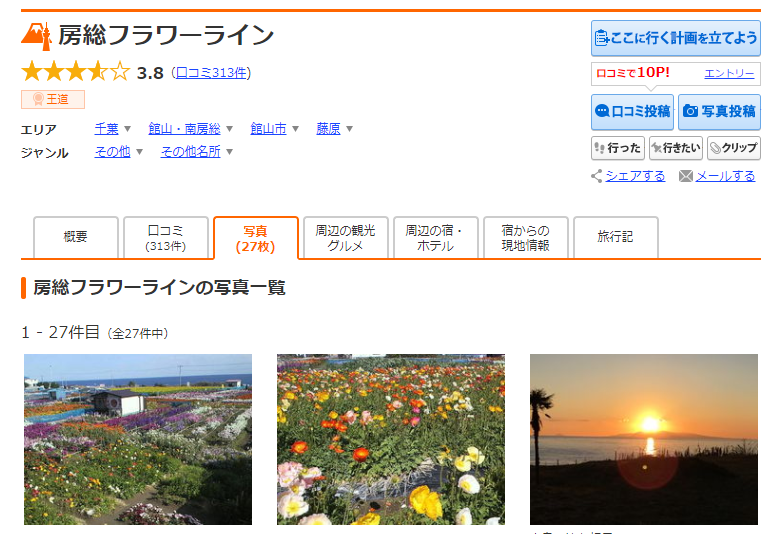Open the 周辺の宿・ホテル tab
This screenshot has width=774, height=534.
pos(435,237)
